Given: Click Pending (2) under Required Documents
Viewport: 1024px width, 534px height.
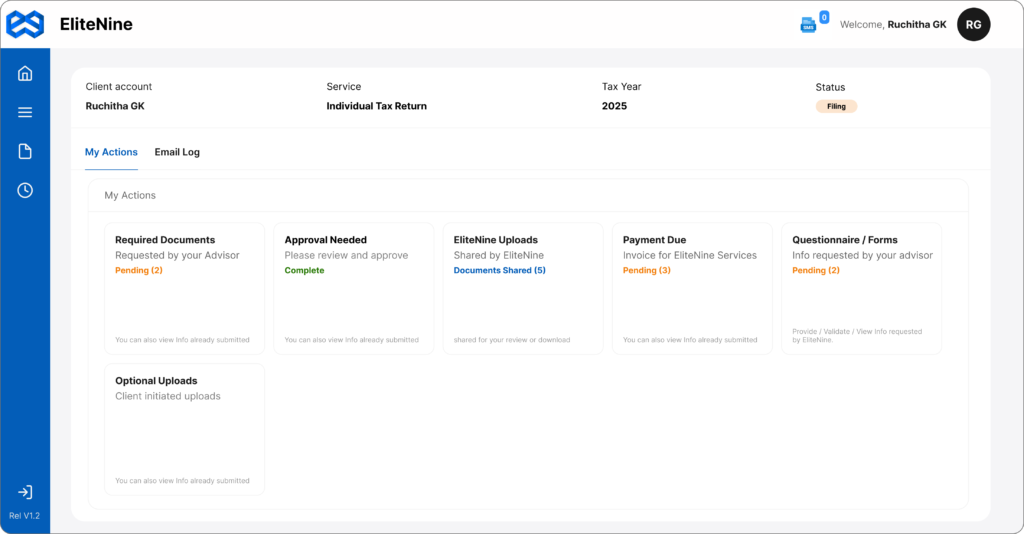Looking at the screenshot, I should [x=138, y=270].
